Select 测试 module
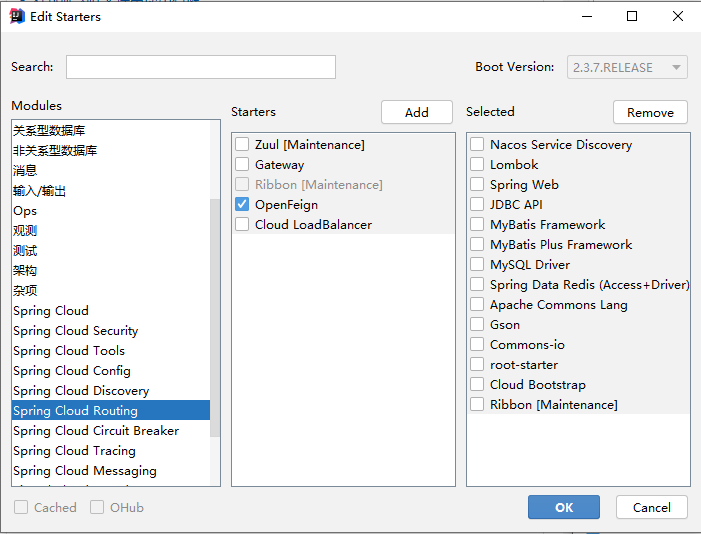The width and height of the screenshot is (701, 534). pos(110,250)
